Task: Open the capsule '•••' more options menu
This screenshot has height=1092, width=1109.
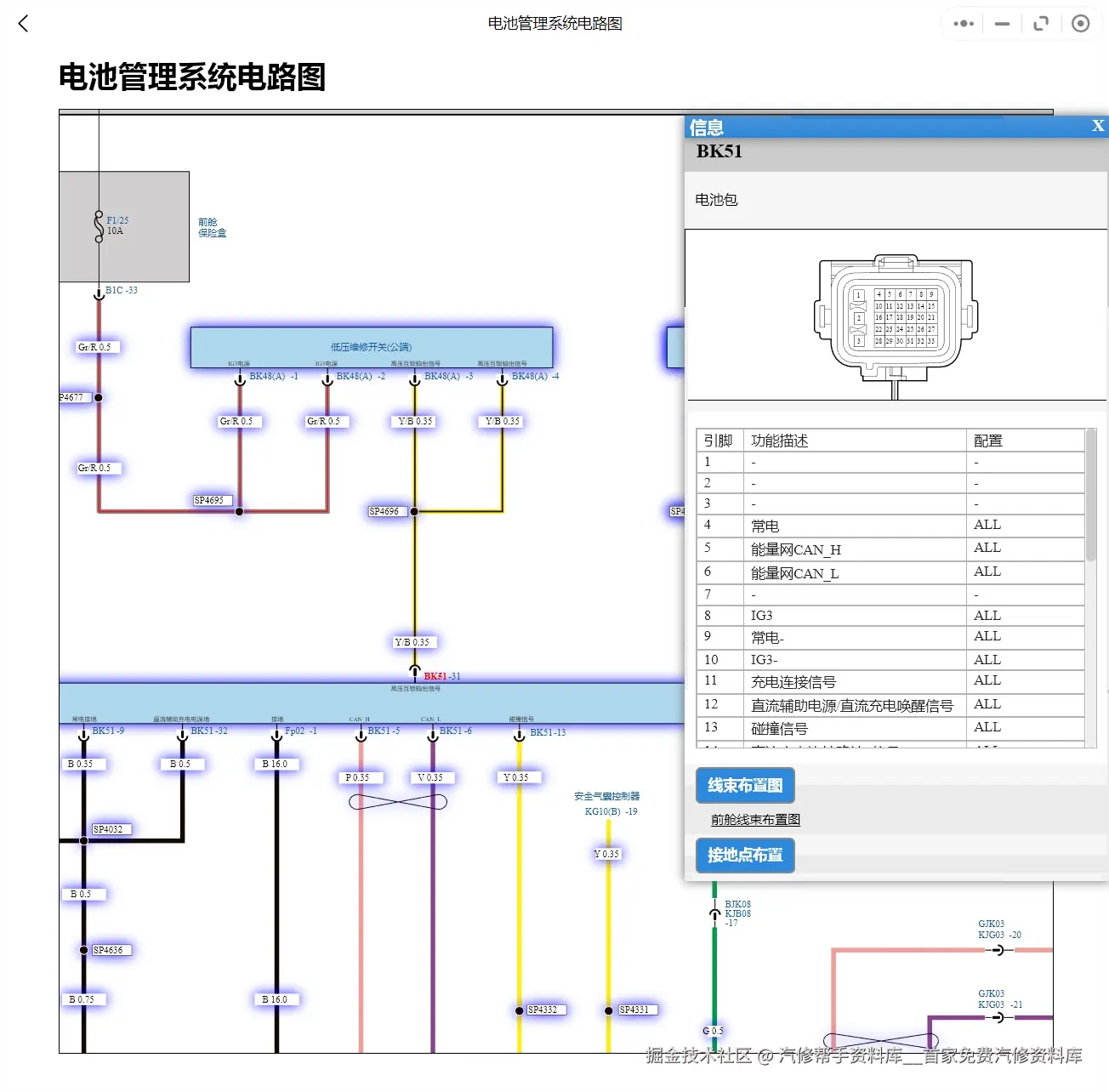Action: pyautogui.click(x=962, y=23)
